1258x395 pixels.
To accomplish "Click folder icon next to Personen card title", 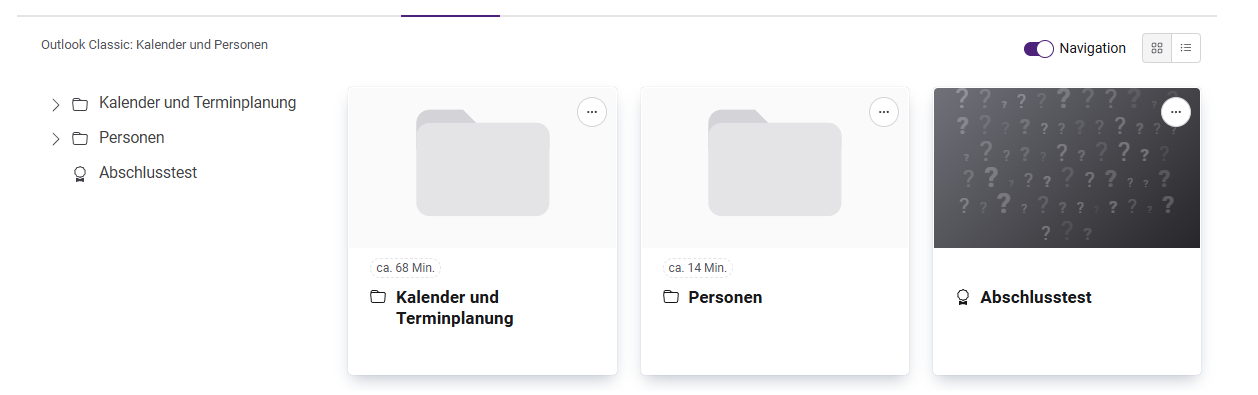I will [x=671, y=298].
